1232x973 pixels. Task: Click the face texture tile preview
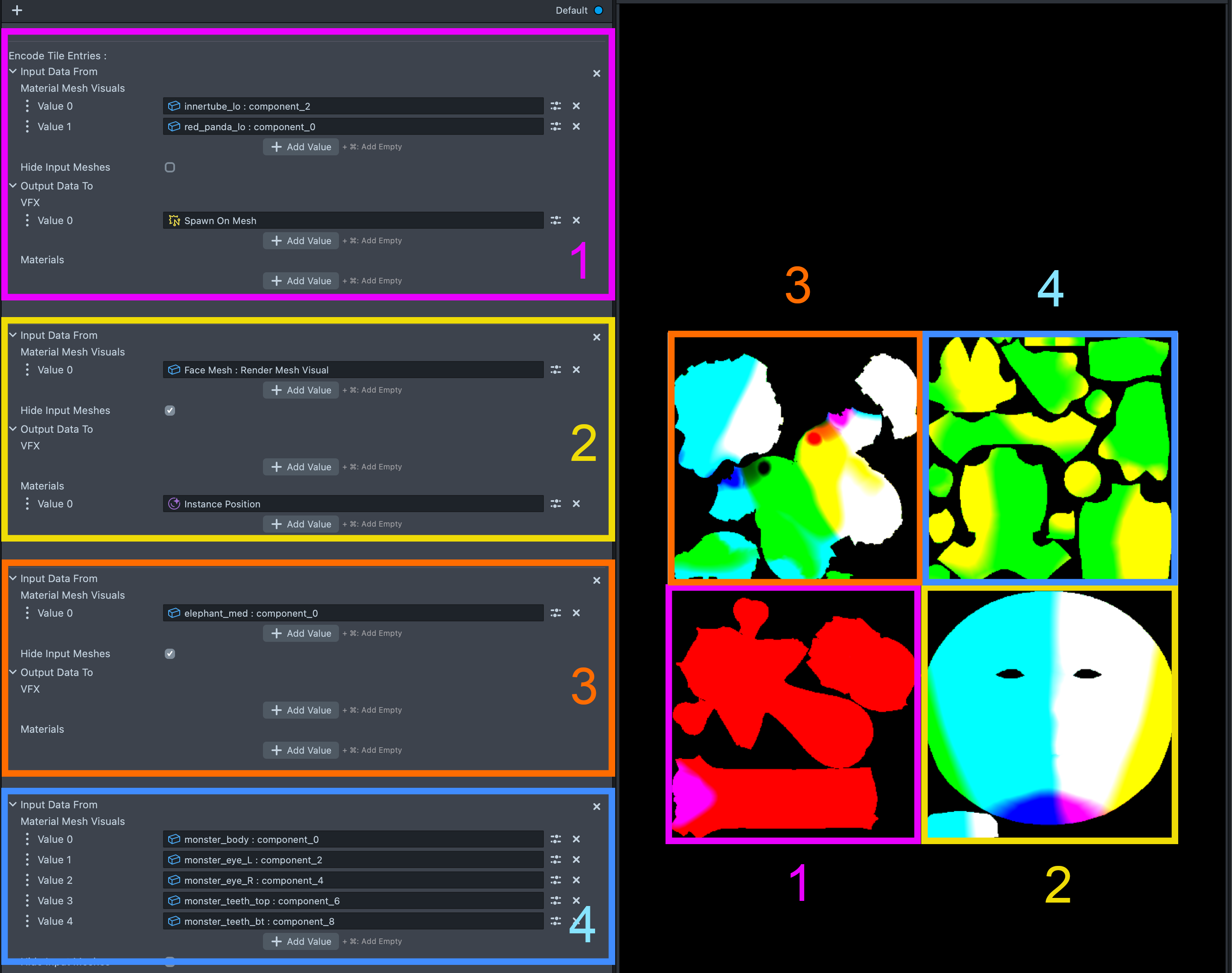(x=1049, y=715)
